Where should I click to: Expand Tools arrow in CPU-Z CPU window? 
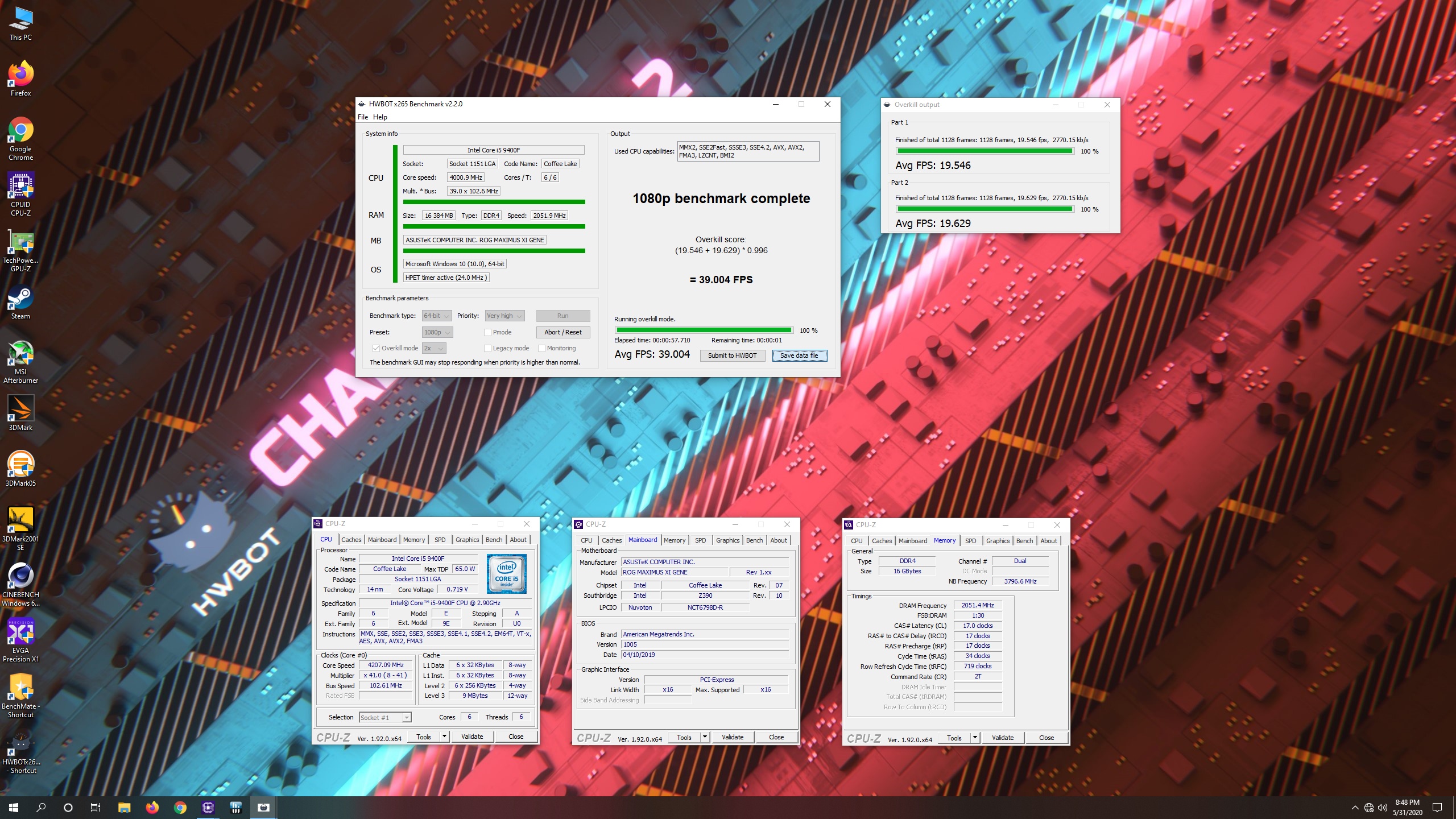pos(444,737)
